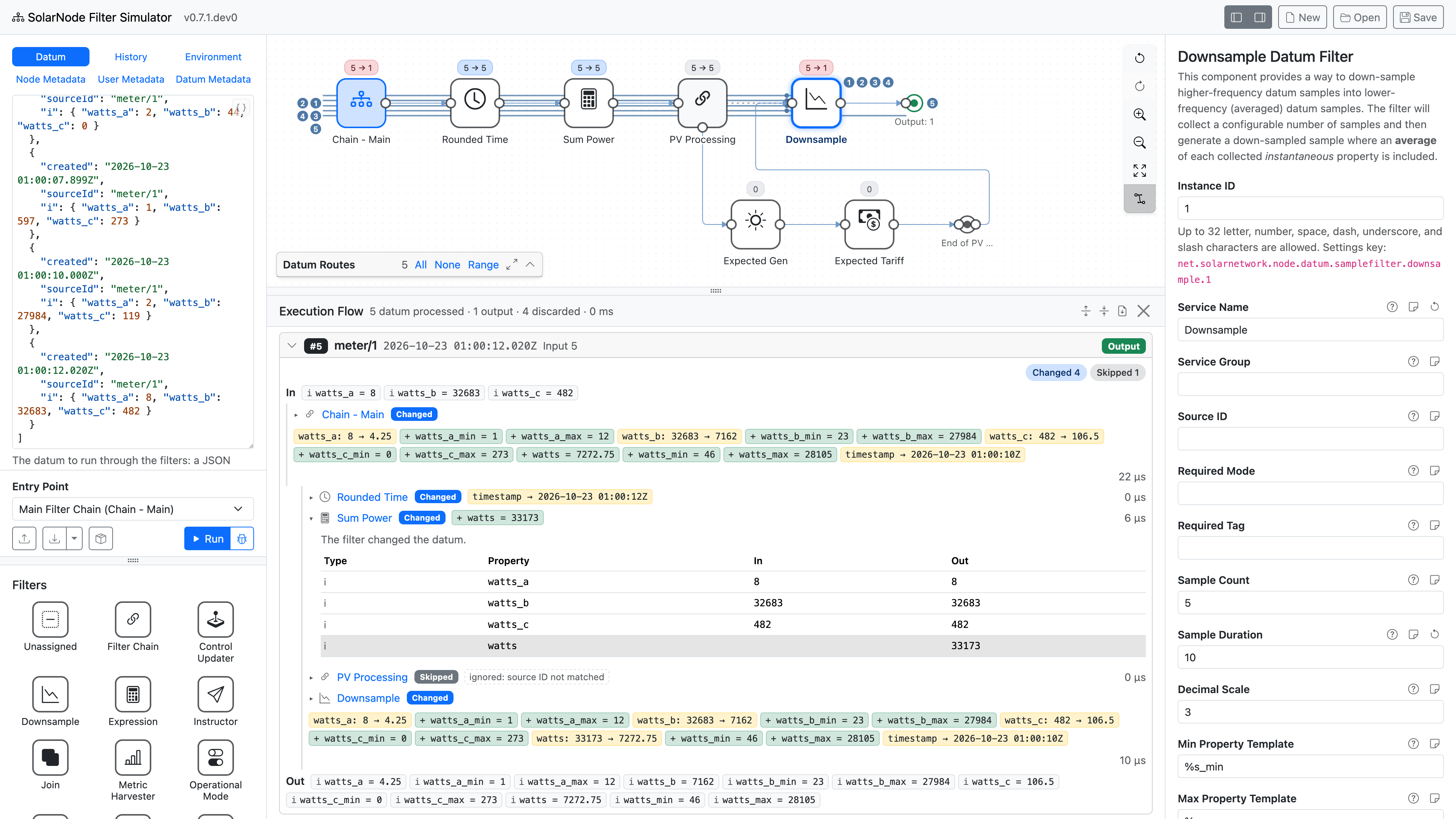Expand the Chain - Main flow row

tap(296, 415)
